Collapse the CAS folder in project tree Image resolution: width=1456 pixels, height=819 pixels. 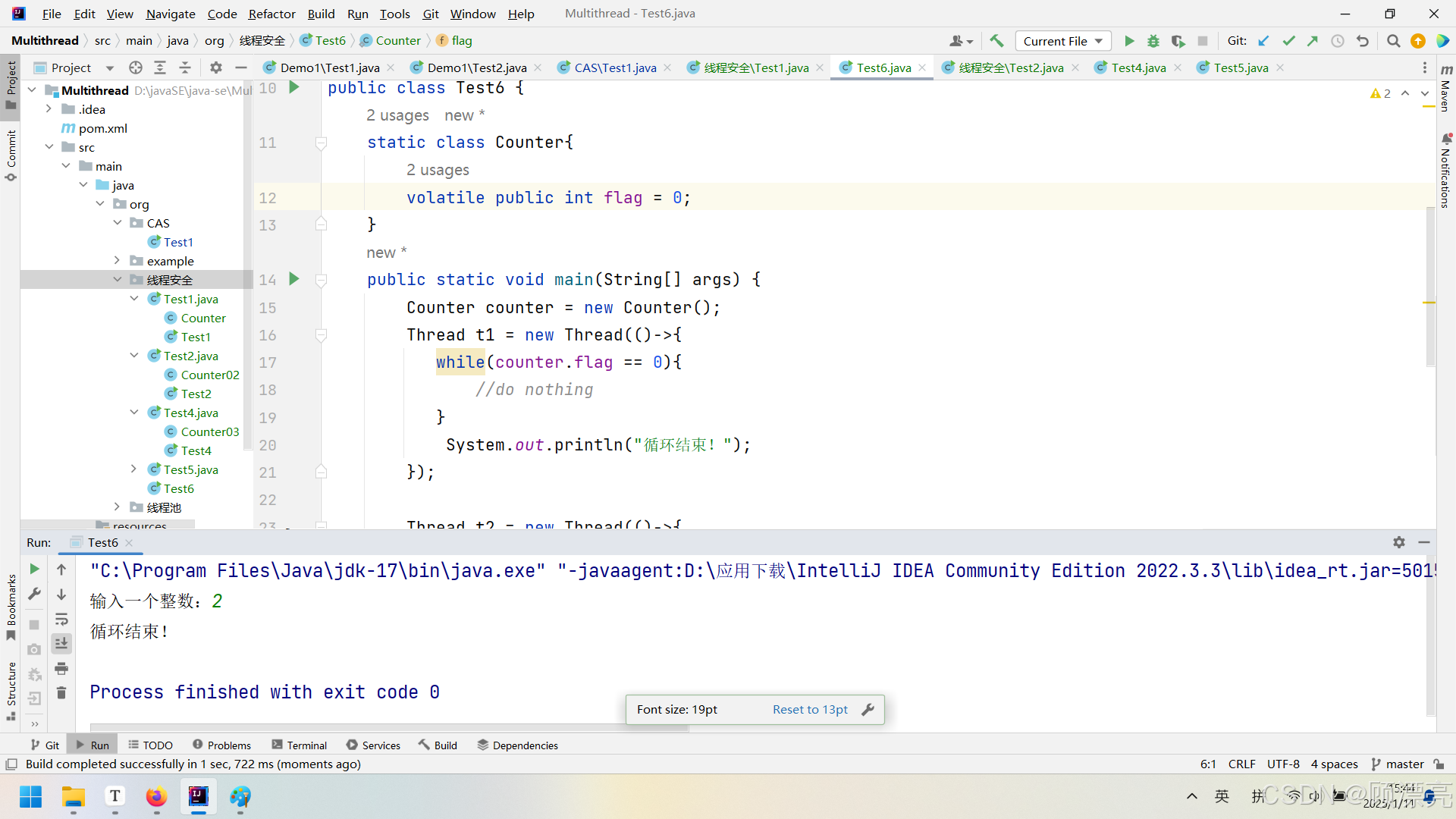[118, 223]
